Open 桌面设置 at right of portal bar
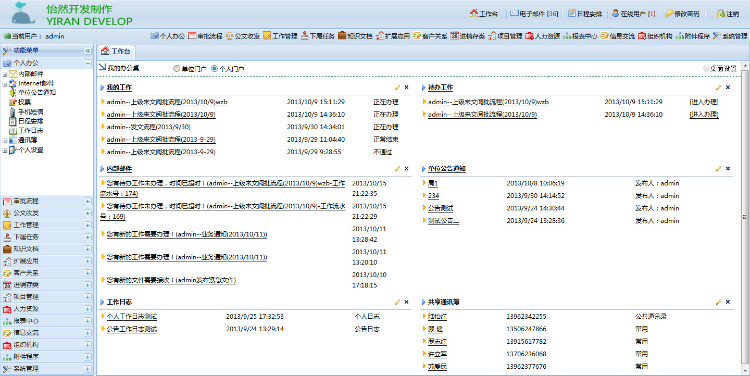 point(720,69)
